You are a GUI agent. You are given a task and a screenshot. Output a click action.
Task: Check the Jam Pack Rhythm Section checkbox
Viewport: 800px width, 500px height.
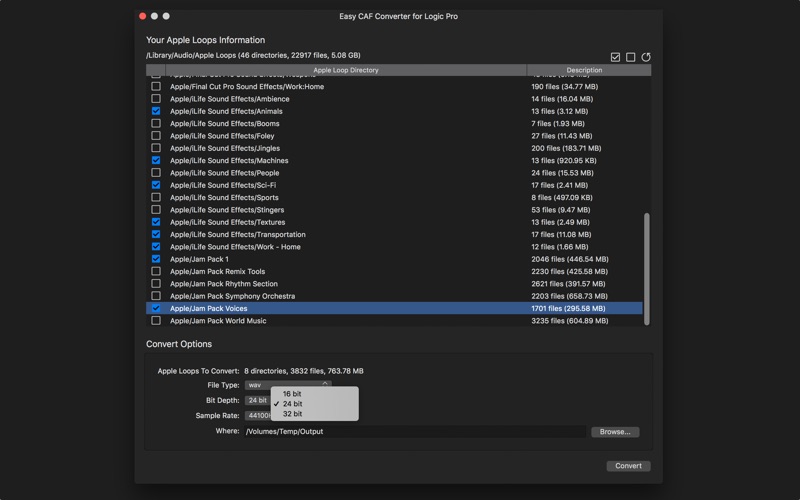click(x=156, y=283)
